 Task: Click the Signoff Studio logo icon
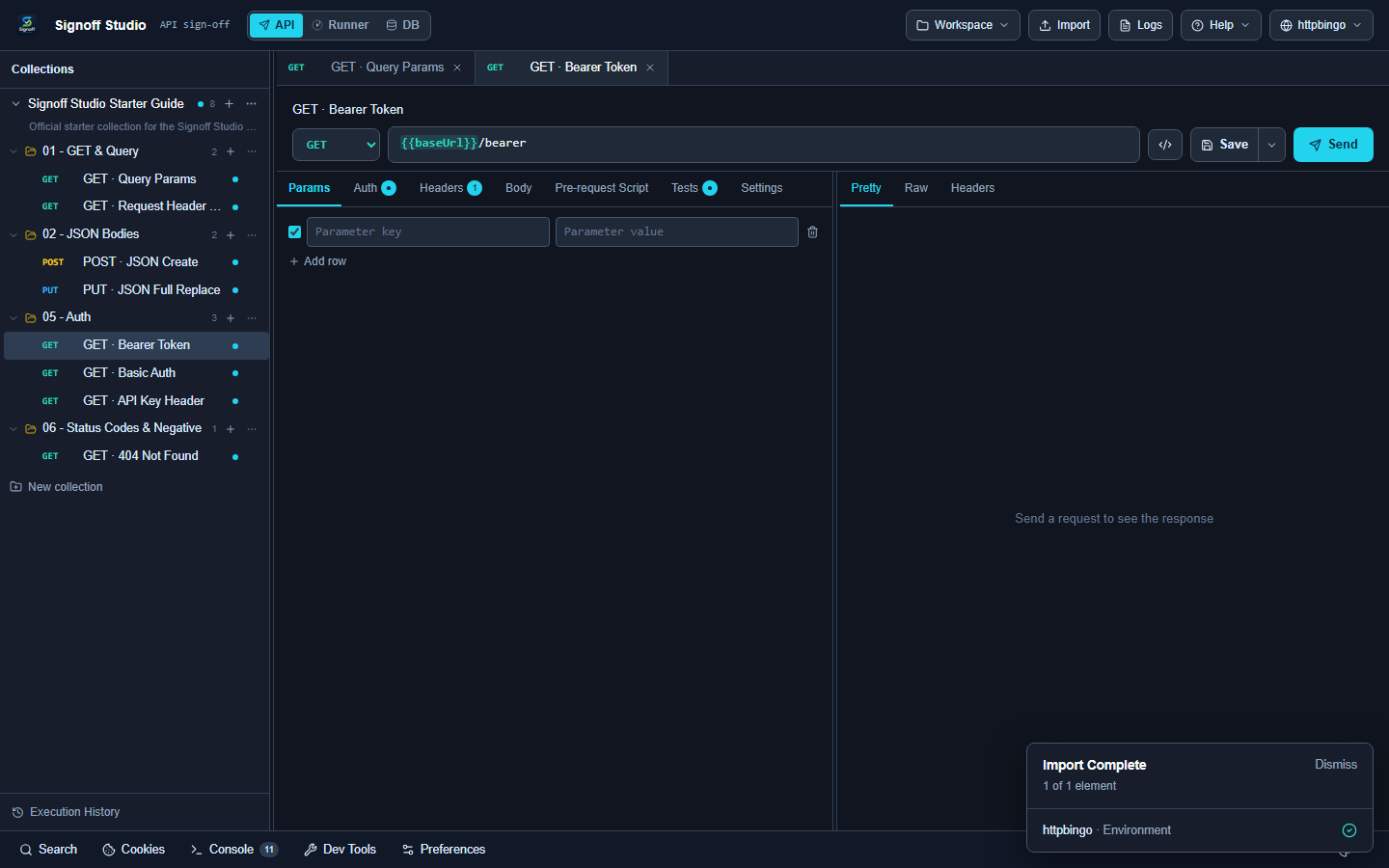pos(27,24)
